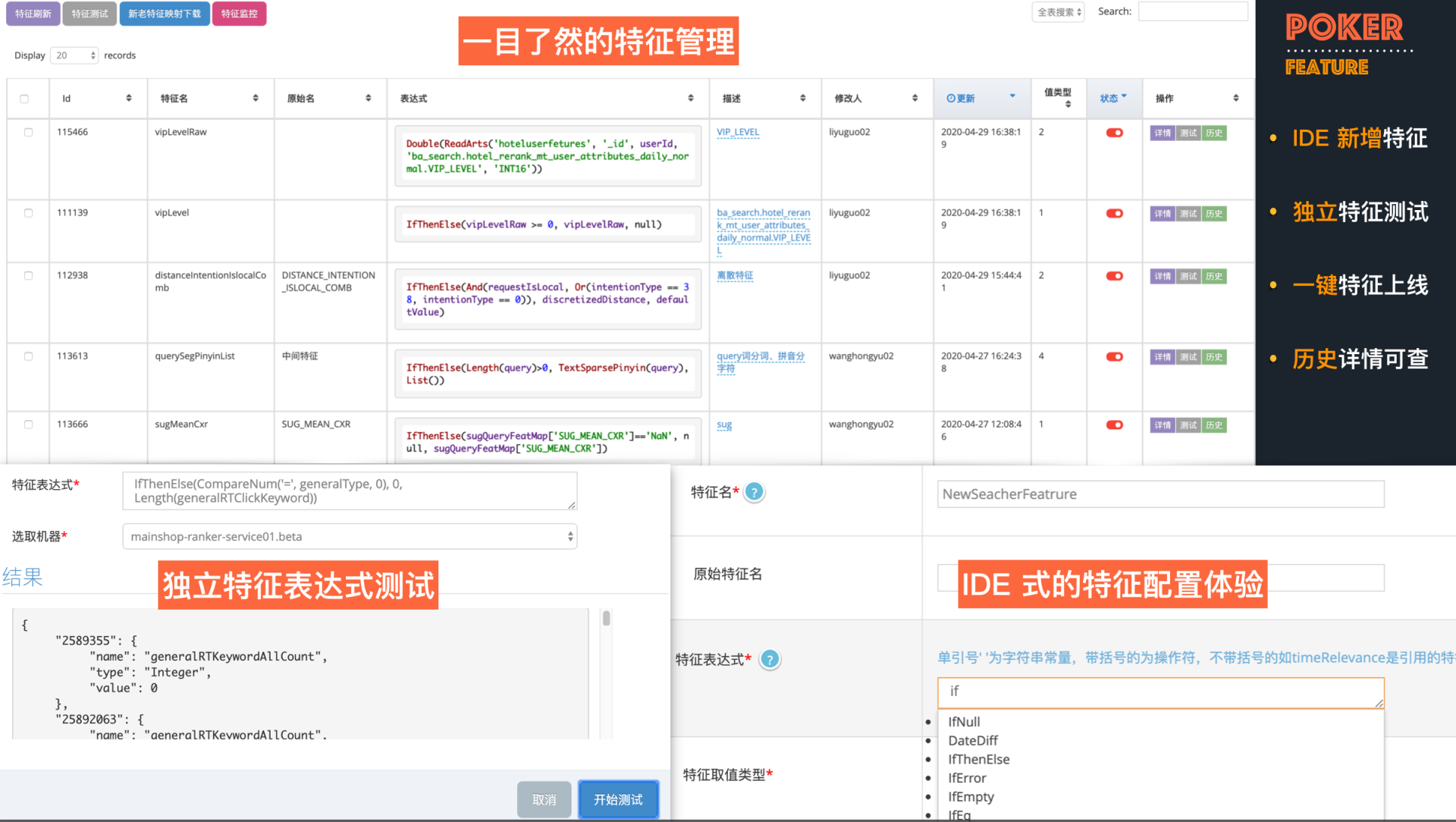Image resolution: width=1456 pixels, height=822 pixels.
Task: Open 历史 history for distanceIntentionIslocalComb
Action: click(x=1213, y=276)
